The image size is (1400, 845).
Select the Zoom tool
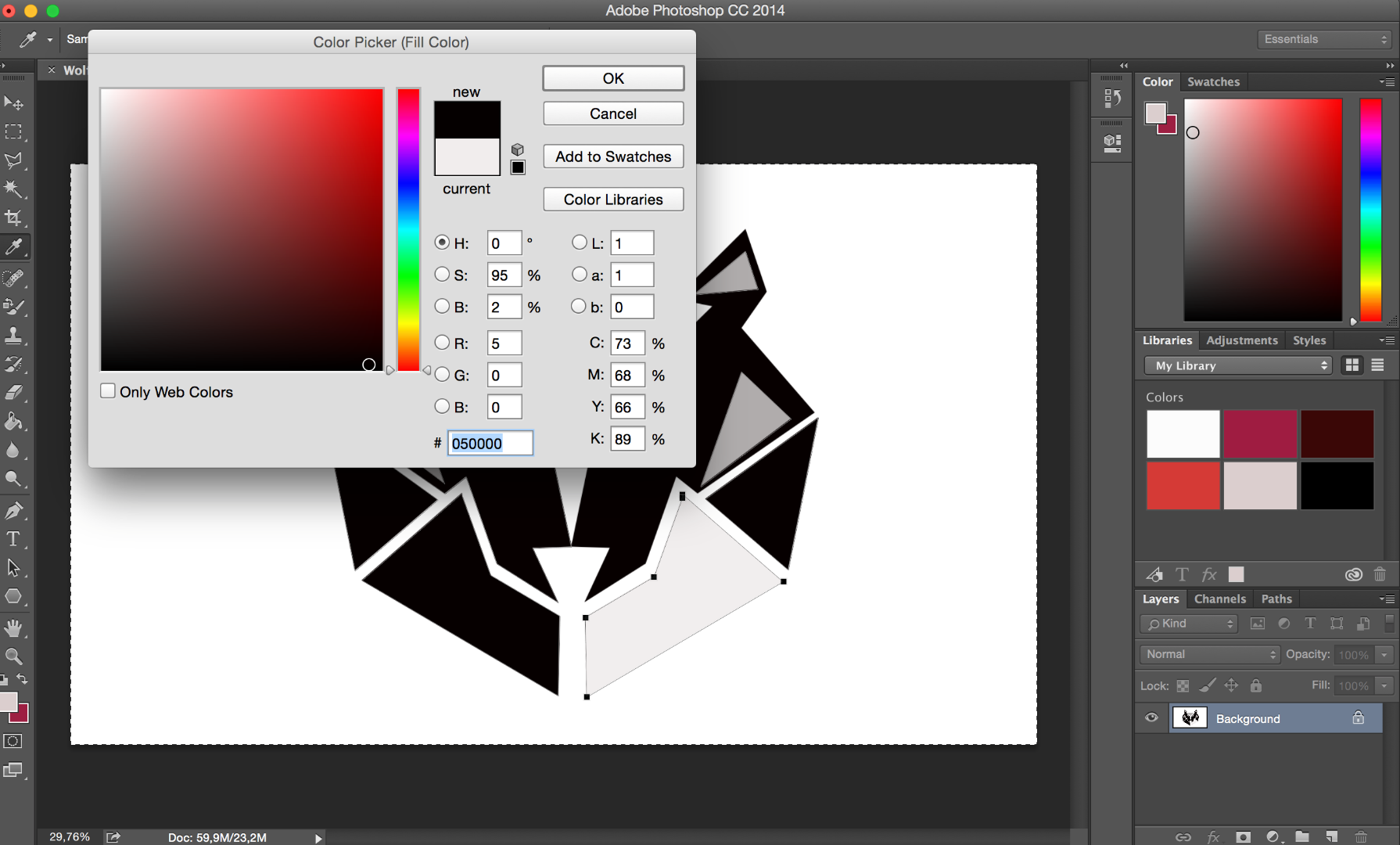[x=13, y=657]
